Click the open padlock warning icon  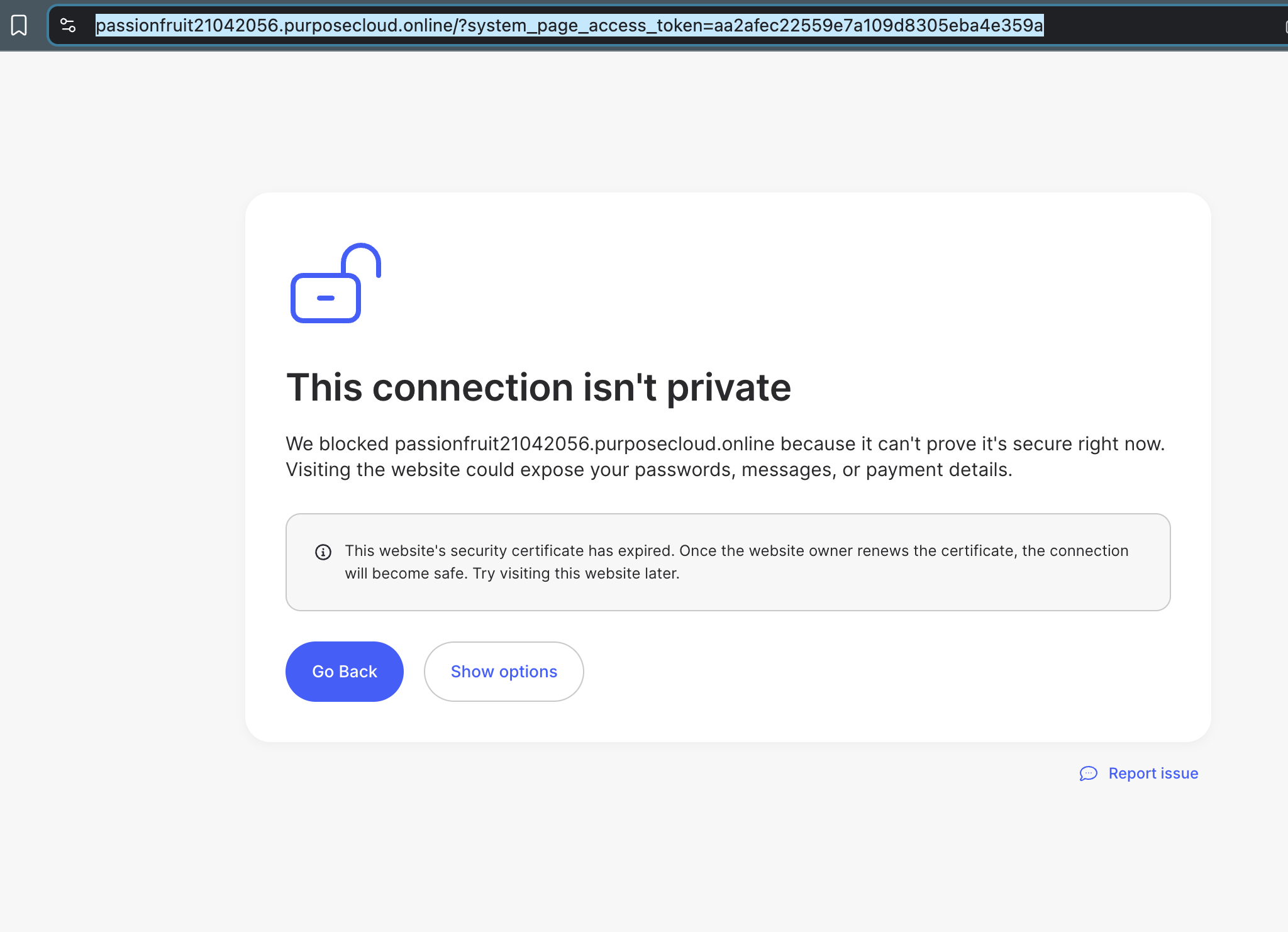point(336,283)
